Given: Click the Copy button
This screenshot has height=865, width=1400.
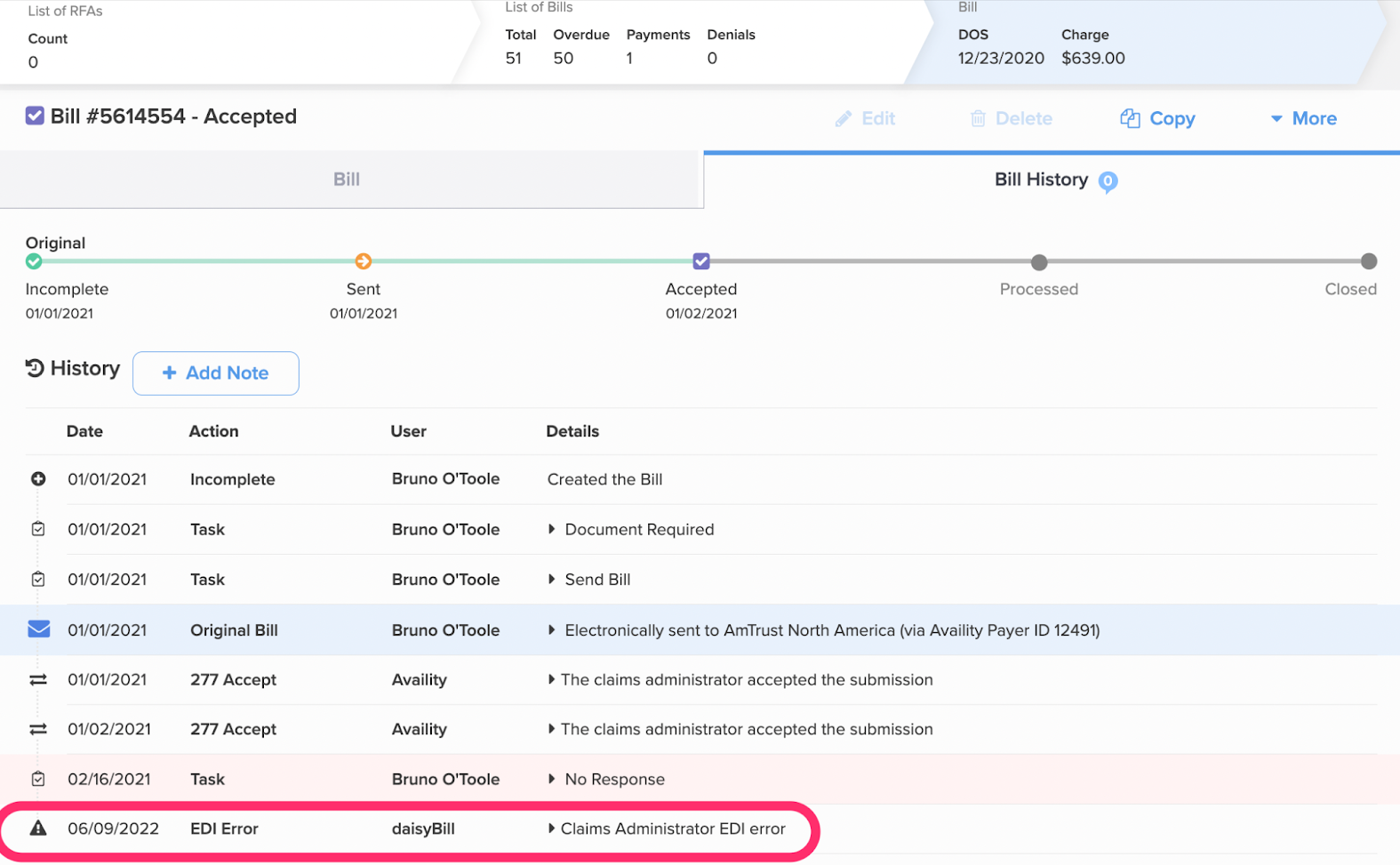Looking at the screenshot, I should point(1157,118).
